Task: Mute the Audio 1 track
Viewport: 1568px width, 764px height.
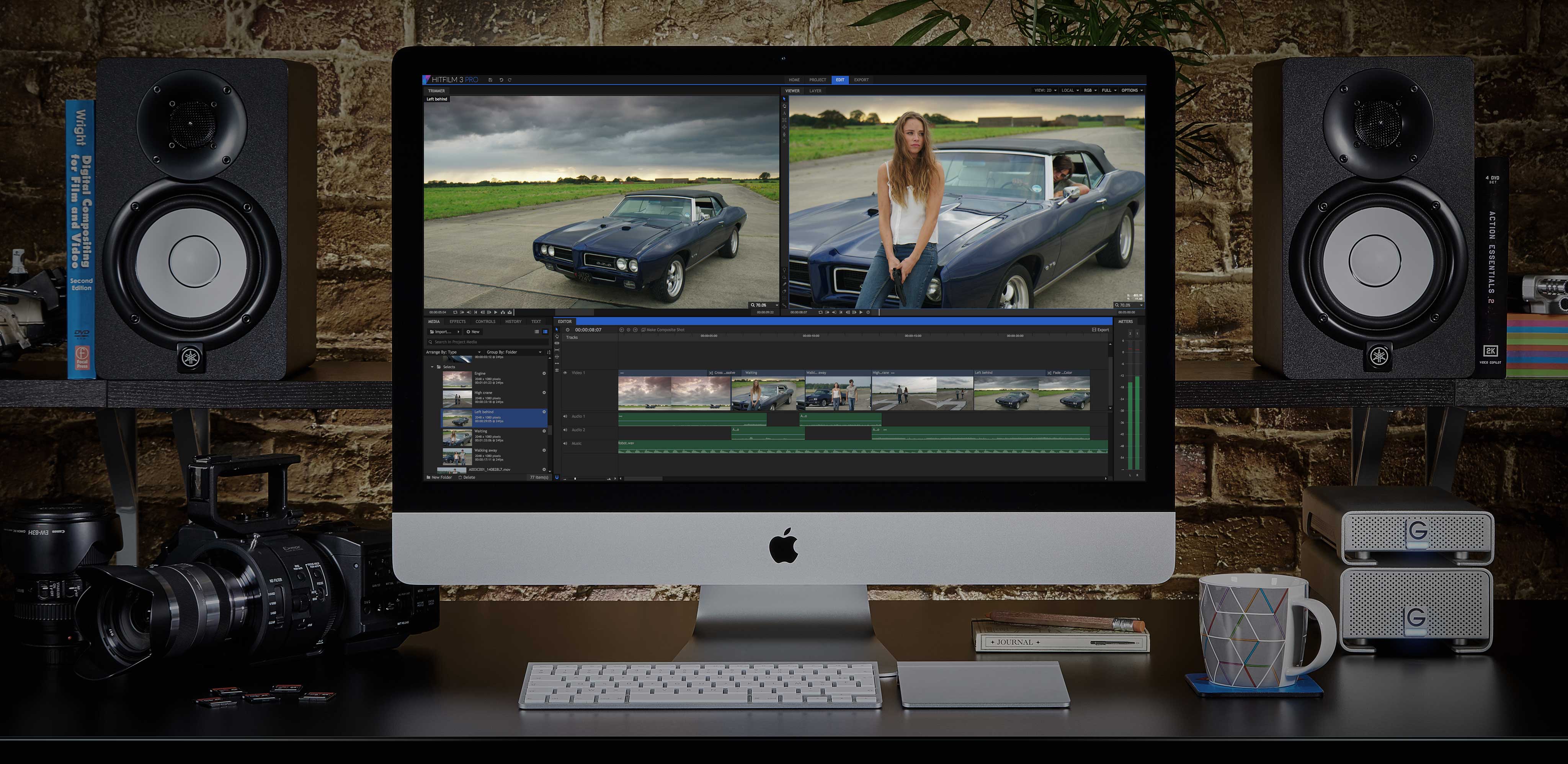Action: tap(565, 416)
